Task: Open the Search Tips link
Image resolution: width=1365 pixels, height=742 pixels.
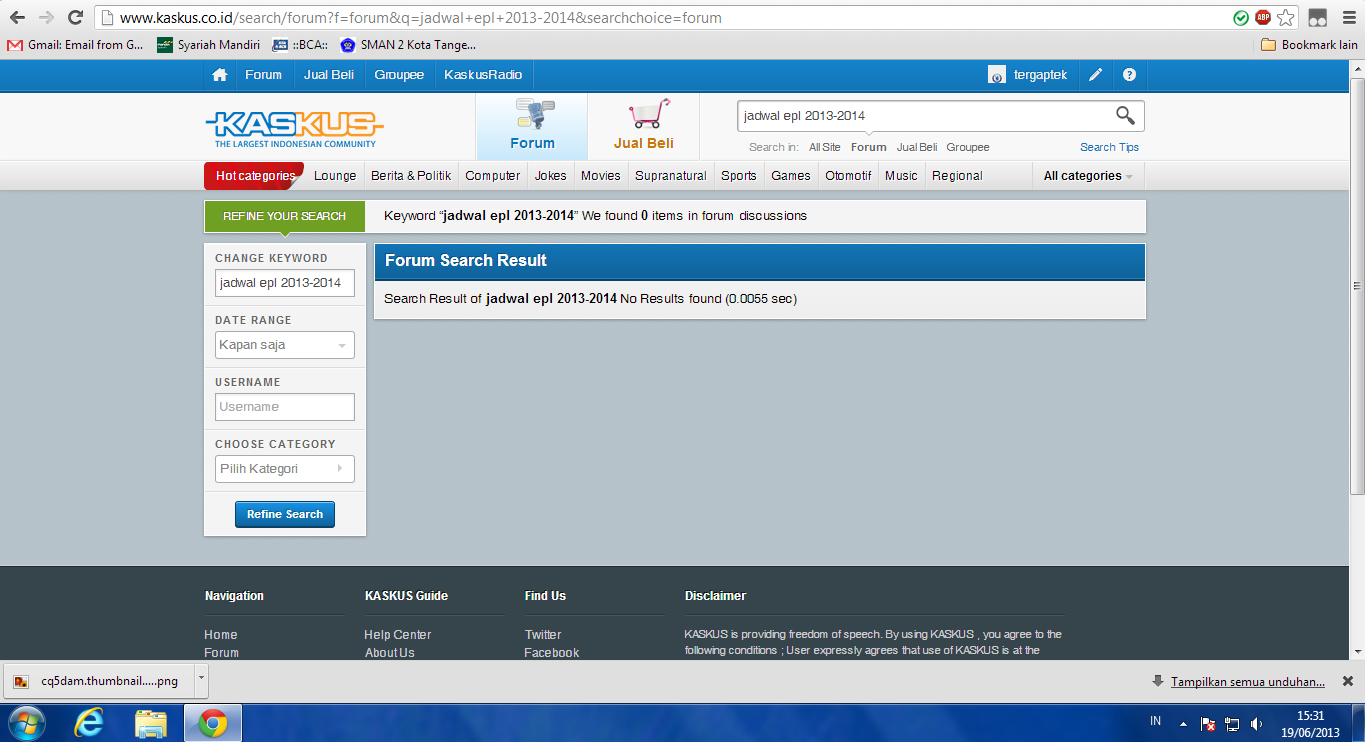Action: [1109, 147]
